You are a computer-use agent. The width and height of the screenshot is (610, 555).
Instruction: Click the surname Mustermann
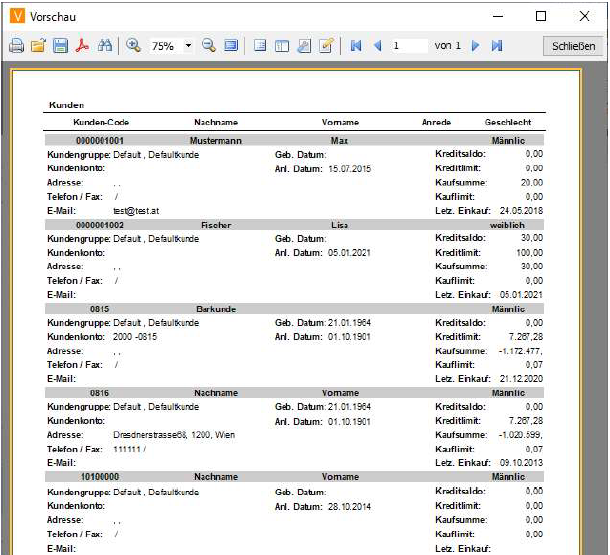[x=216, y=140]
